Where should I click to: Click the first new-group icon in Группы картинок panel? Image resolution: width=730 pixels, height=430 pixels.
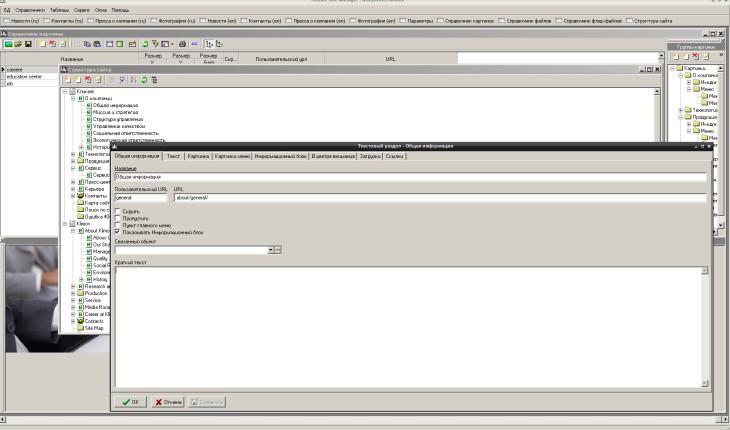676,56
